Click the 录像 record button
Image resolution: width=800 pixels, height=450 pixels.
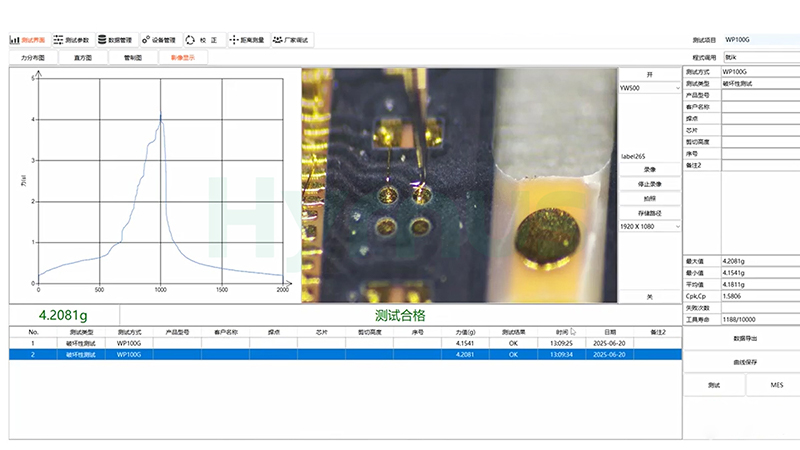click(x=649, y=169)
